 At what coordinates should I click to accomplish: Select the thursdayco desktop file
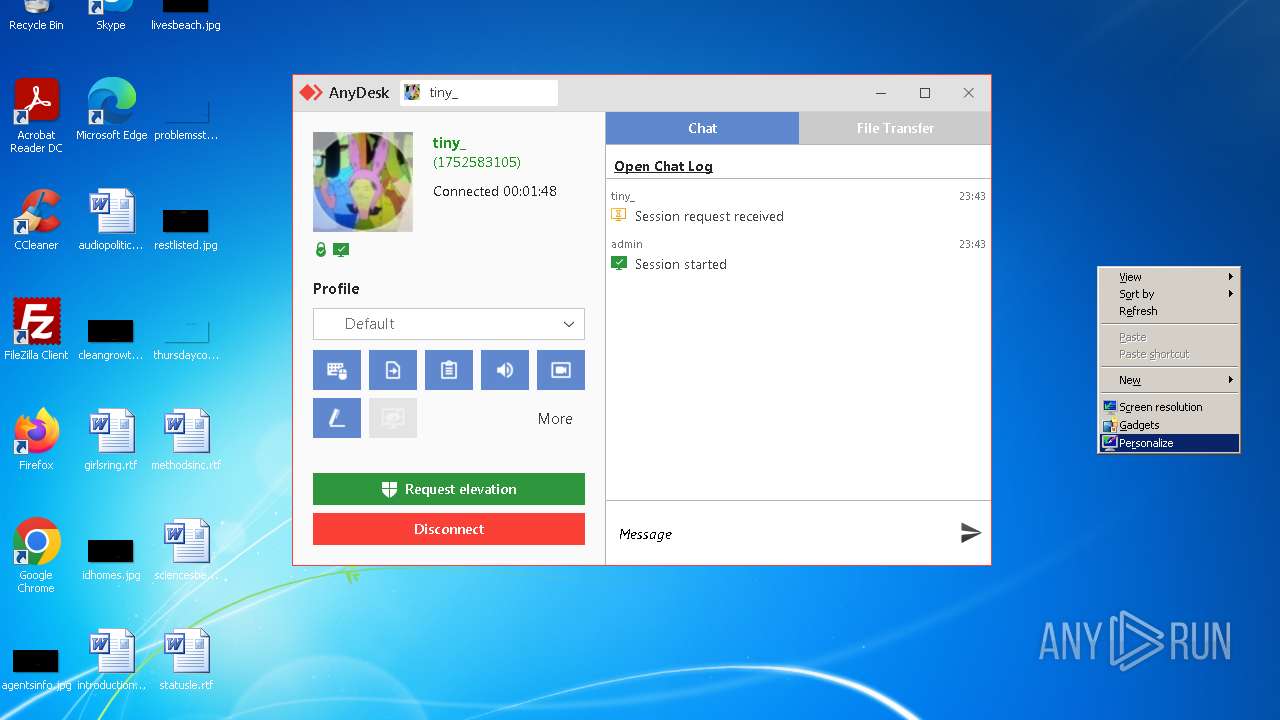186,338
